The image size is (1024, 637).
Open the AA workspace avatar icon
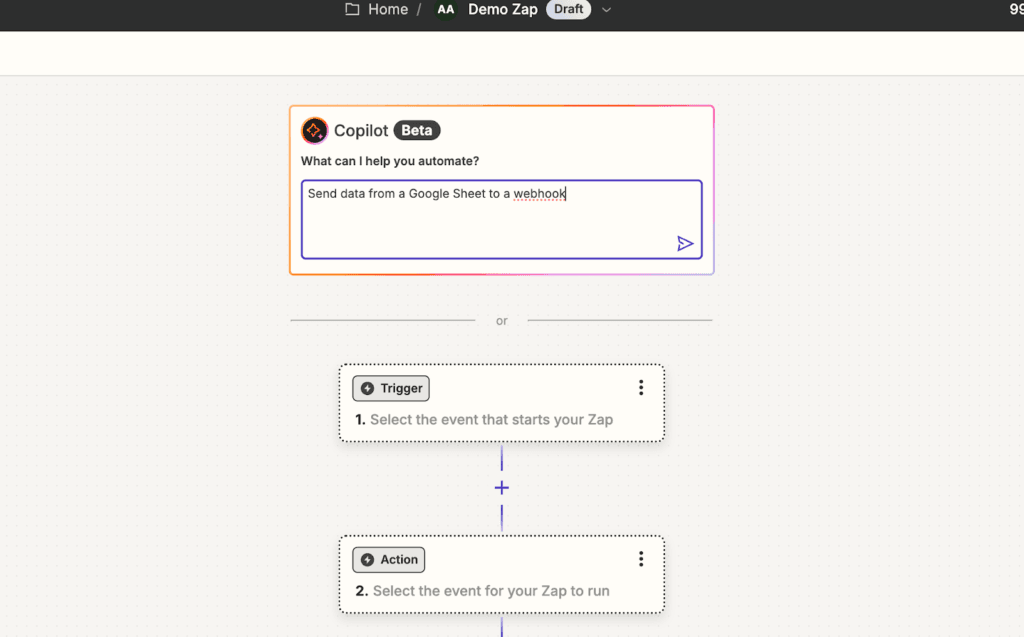(x=445, y=9)
